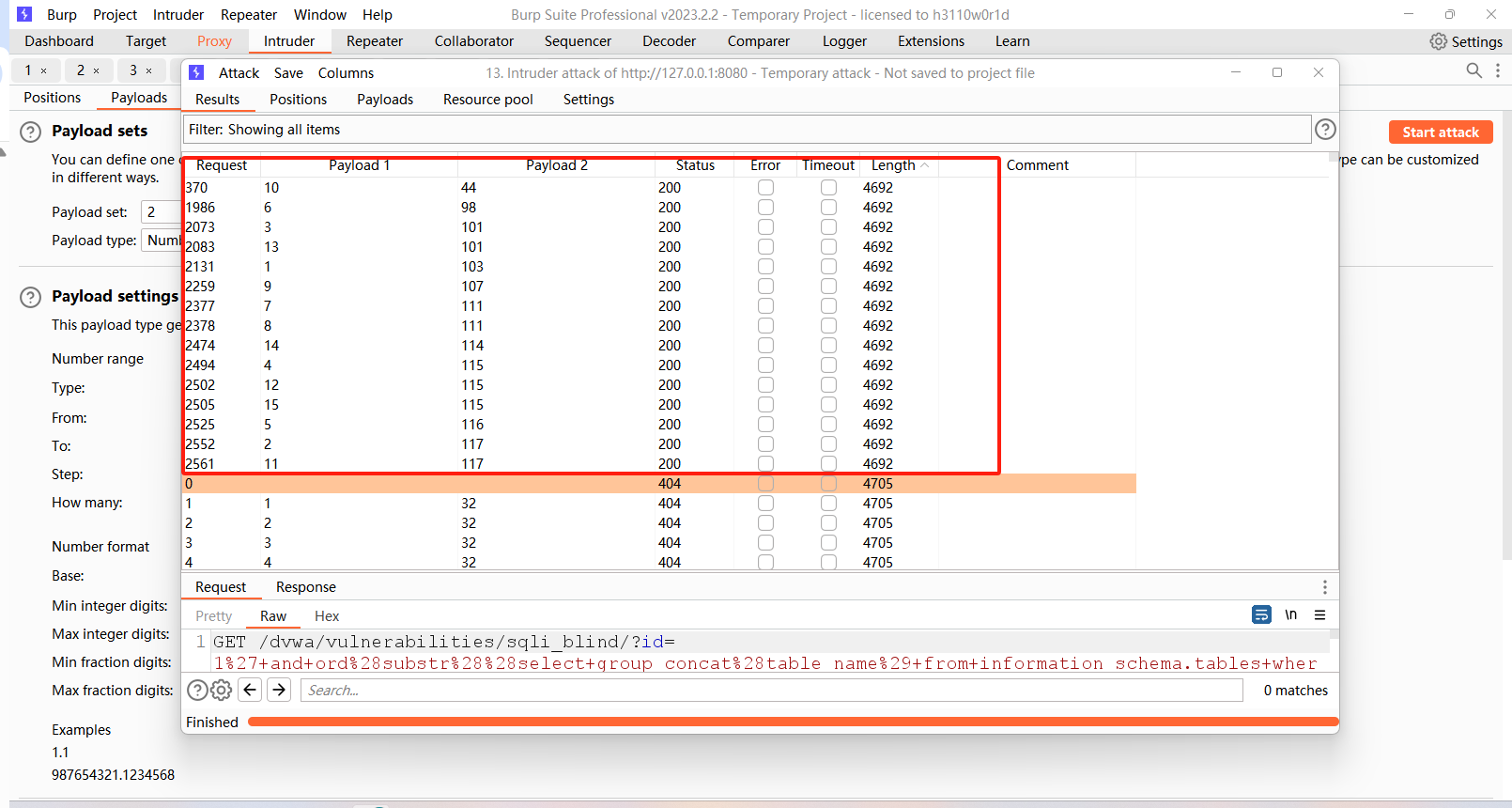
Task: Switch to the Resource pool tab
Action: 487,100
